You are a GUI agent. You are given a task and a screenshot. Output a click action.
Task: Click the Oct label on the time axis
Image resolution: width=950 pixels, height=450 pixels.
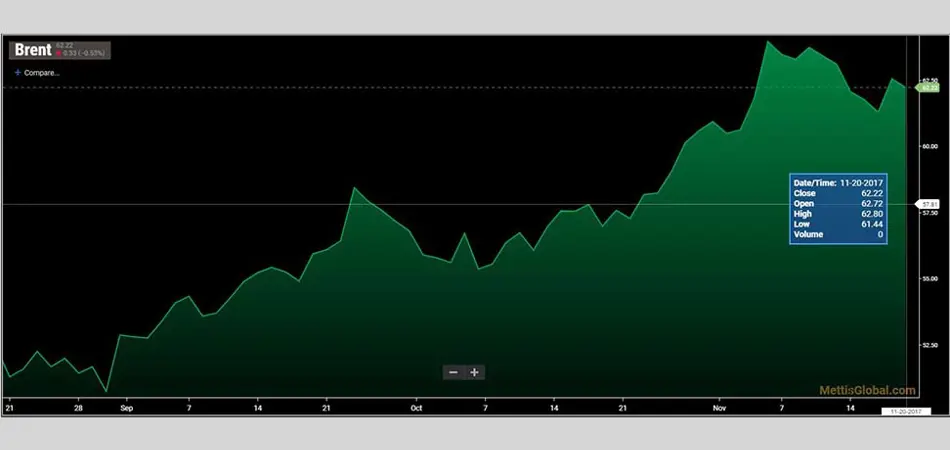(416, 408)
